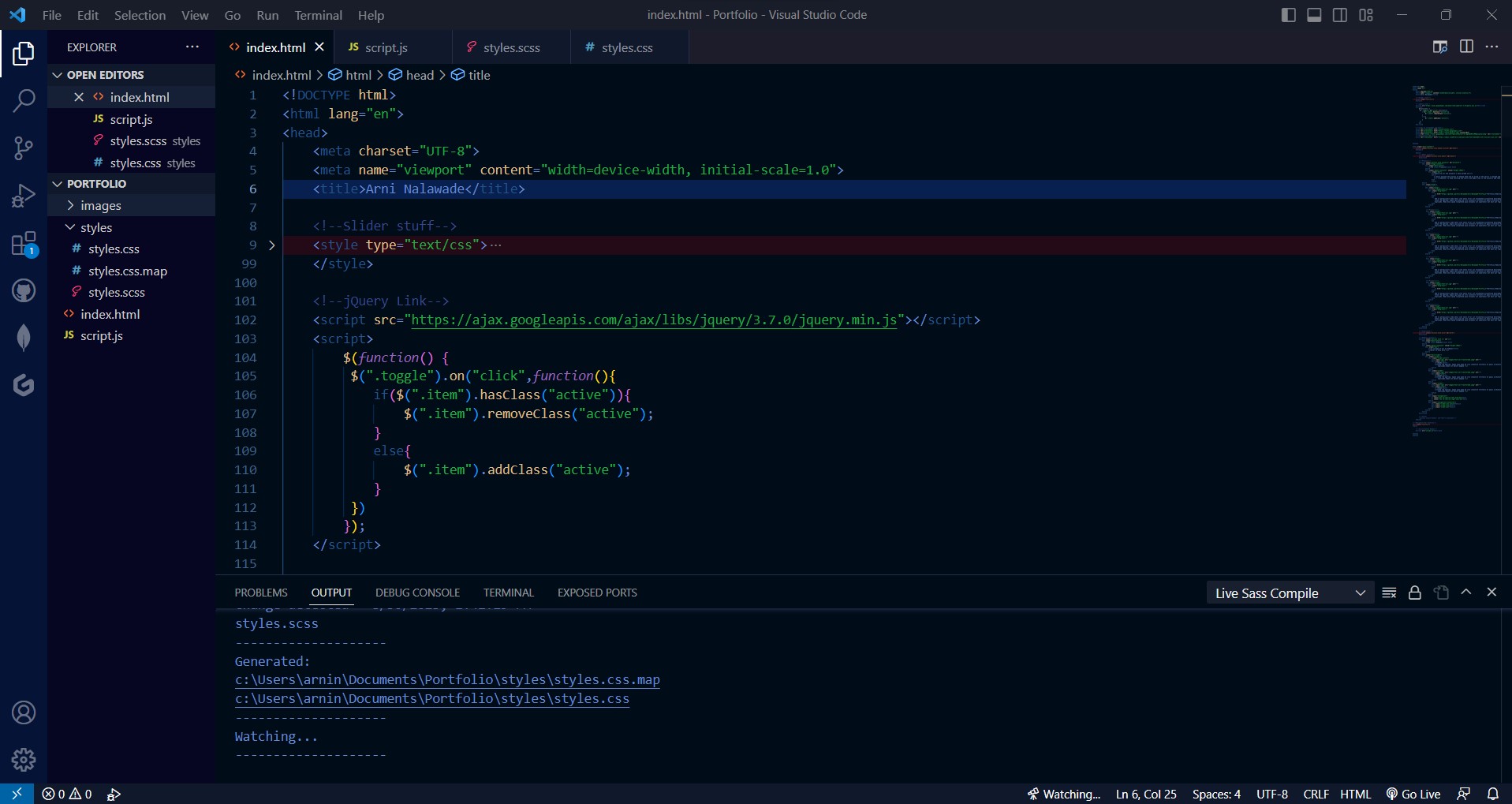Click the Manage gear icon
1512x804 pixels.
[24, 760]
